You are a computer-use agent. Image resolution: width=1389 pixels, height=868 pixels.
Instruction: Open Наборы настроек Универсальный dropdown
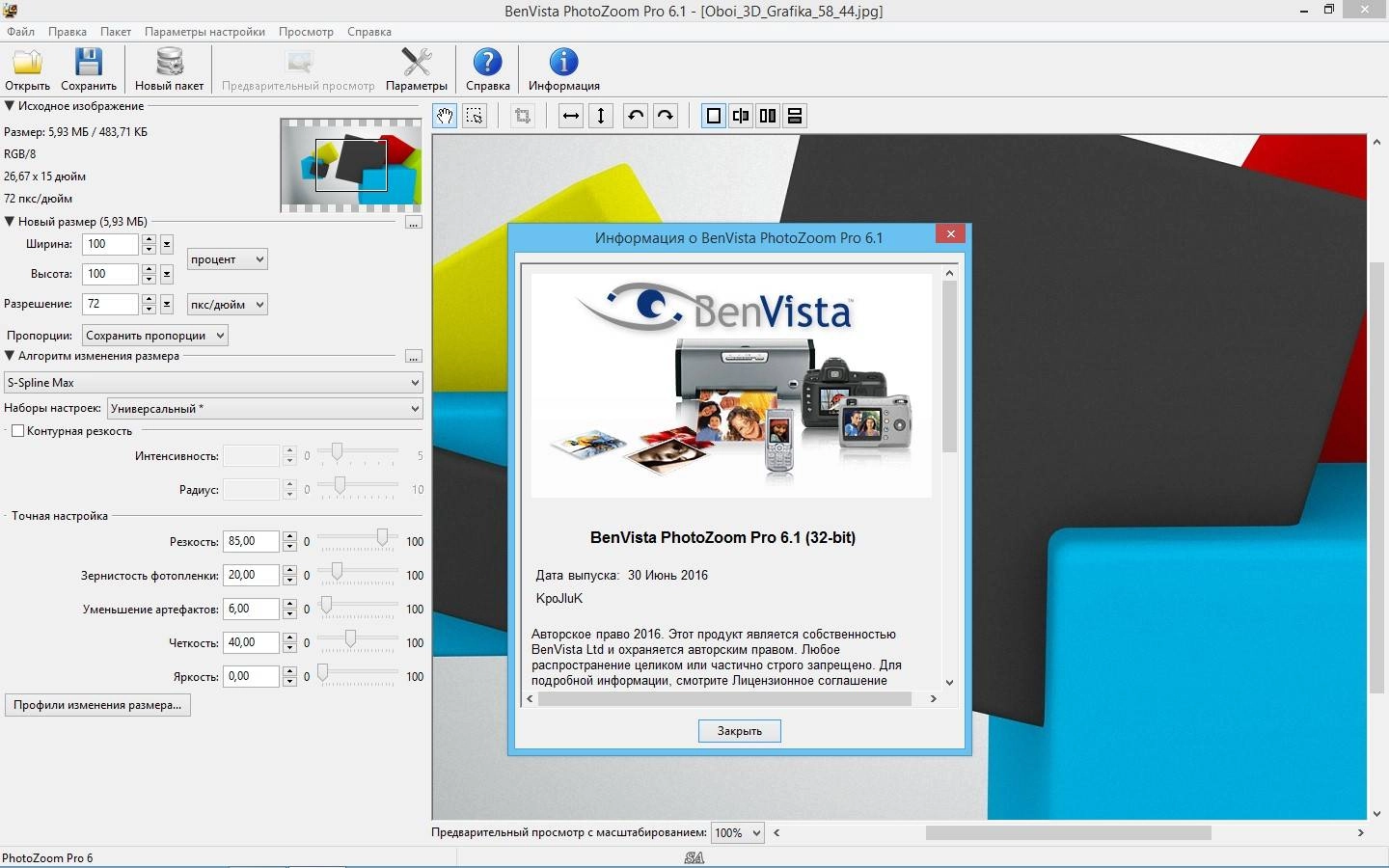(265, 409)
